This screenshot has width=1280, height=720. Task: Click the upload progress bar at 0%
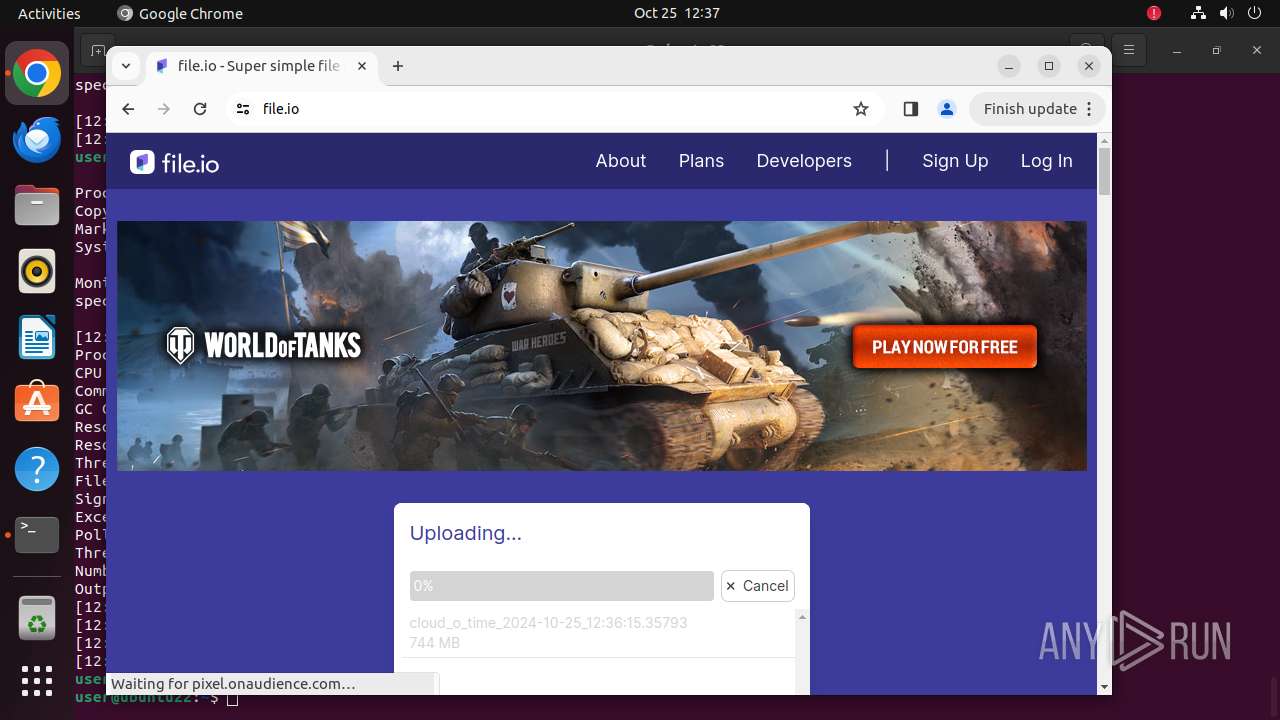[x=562, y=586]
